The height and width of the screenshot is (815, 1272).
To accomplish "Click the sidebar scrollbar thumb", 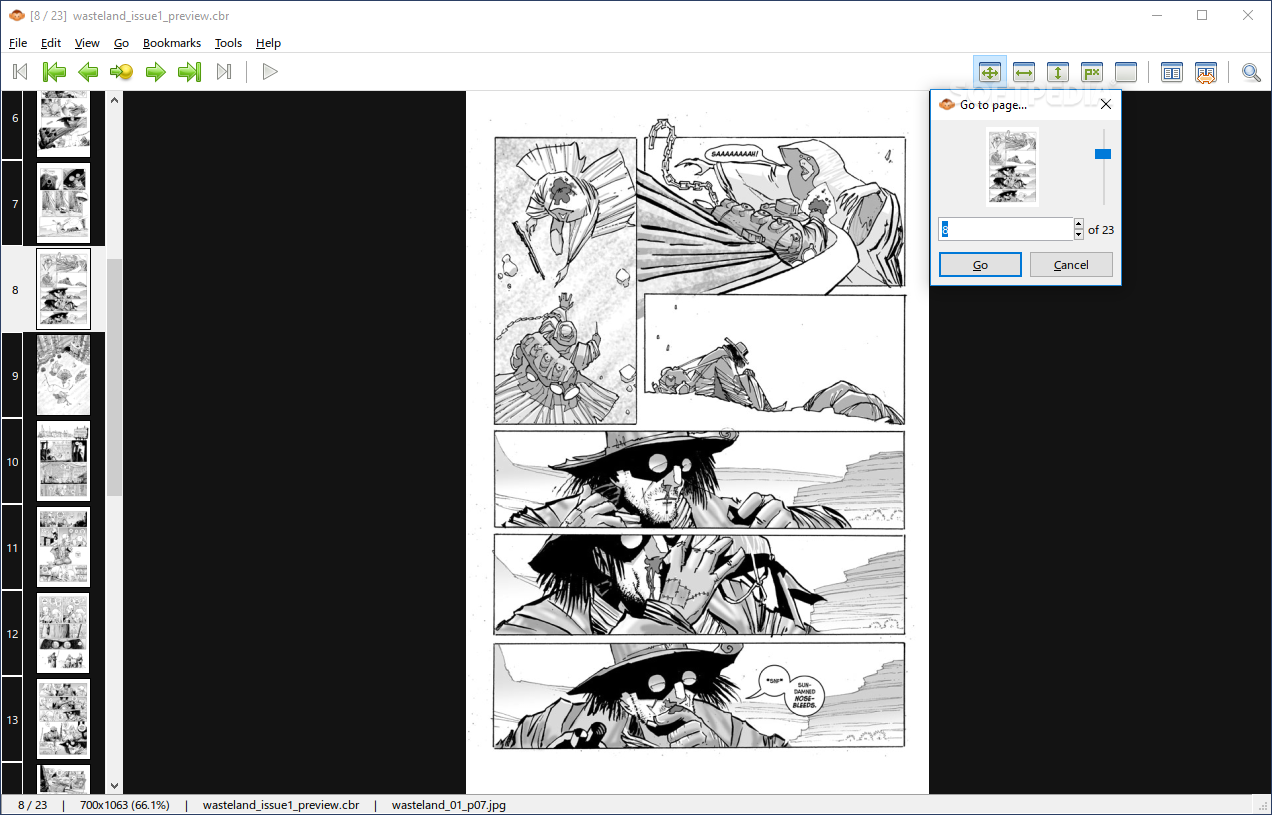I will coord(114,377).
